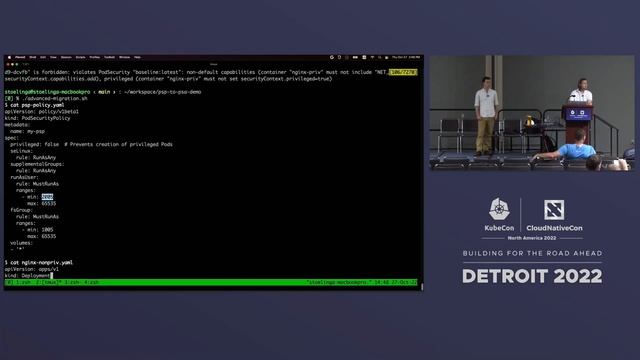Viewport: 640px width, 360px height.
Task: Switch to tmux window 4:zsh
Action: point(91,282)
